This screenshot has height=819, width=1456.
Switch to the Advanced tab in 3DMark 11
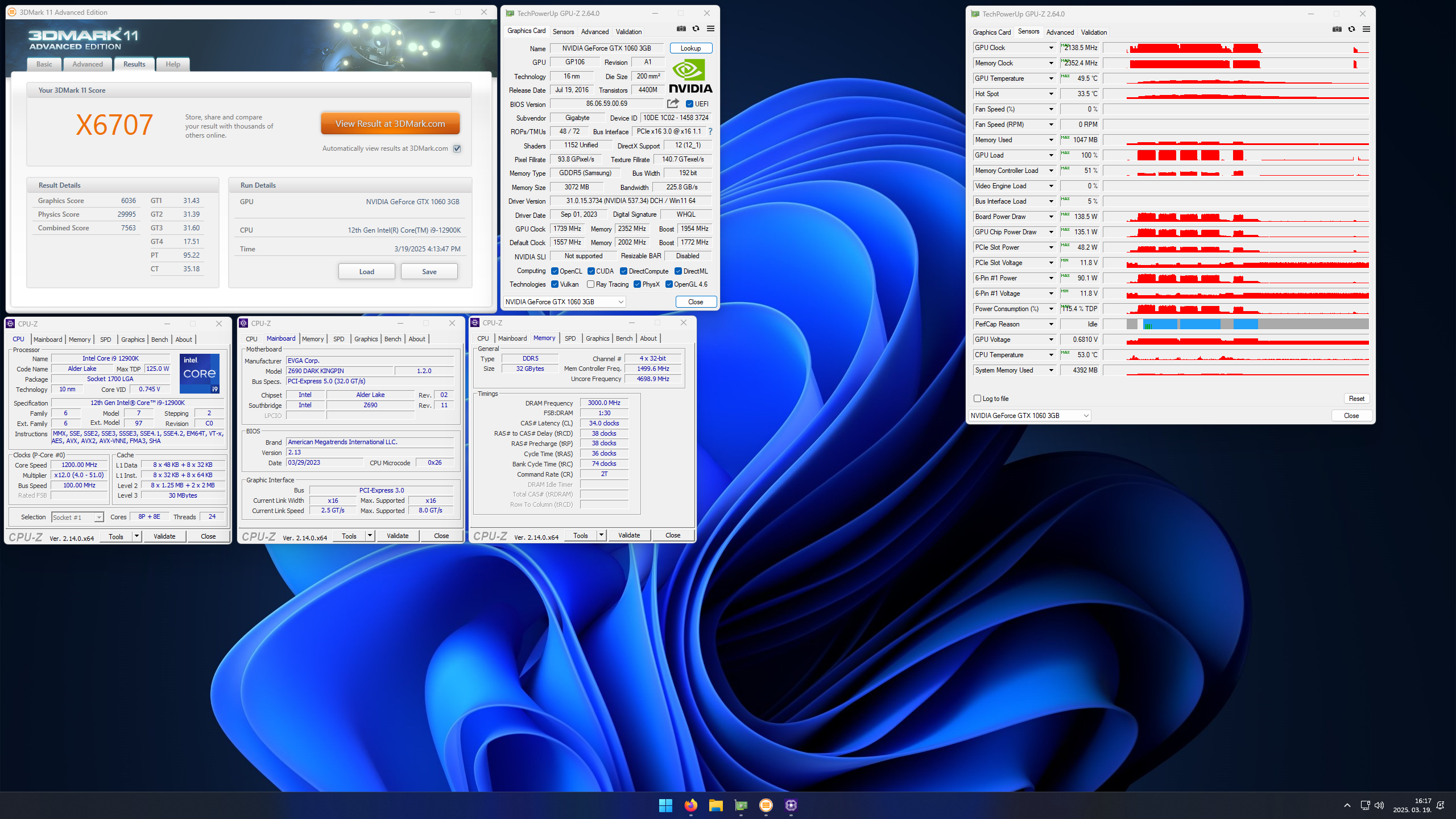(x=88, y=64)
